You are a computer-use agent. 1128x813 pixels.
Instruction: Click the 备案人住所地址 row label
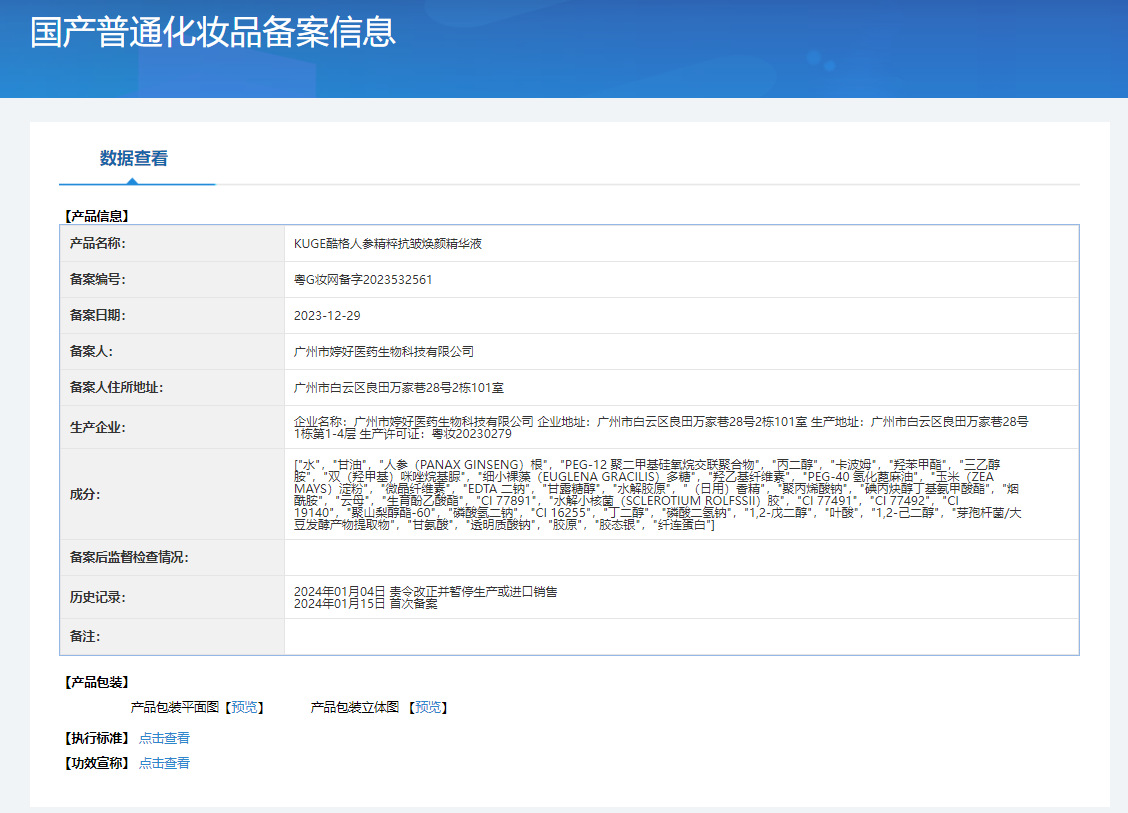[117, 388]
